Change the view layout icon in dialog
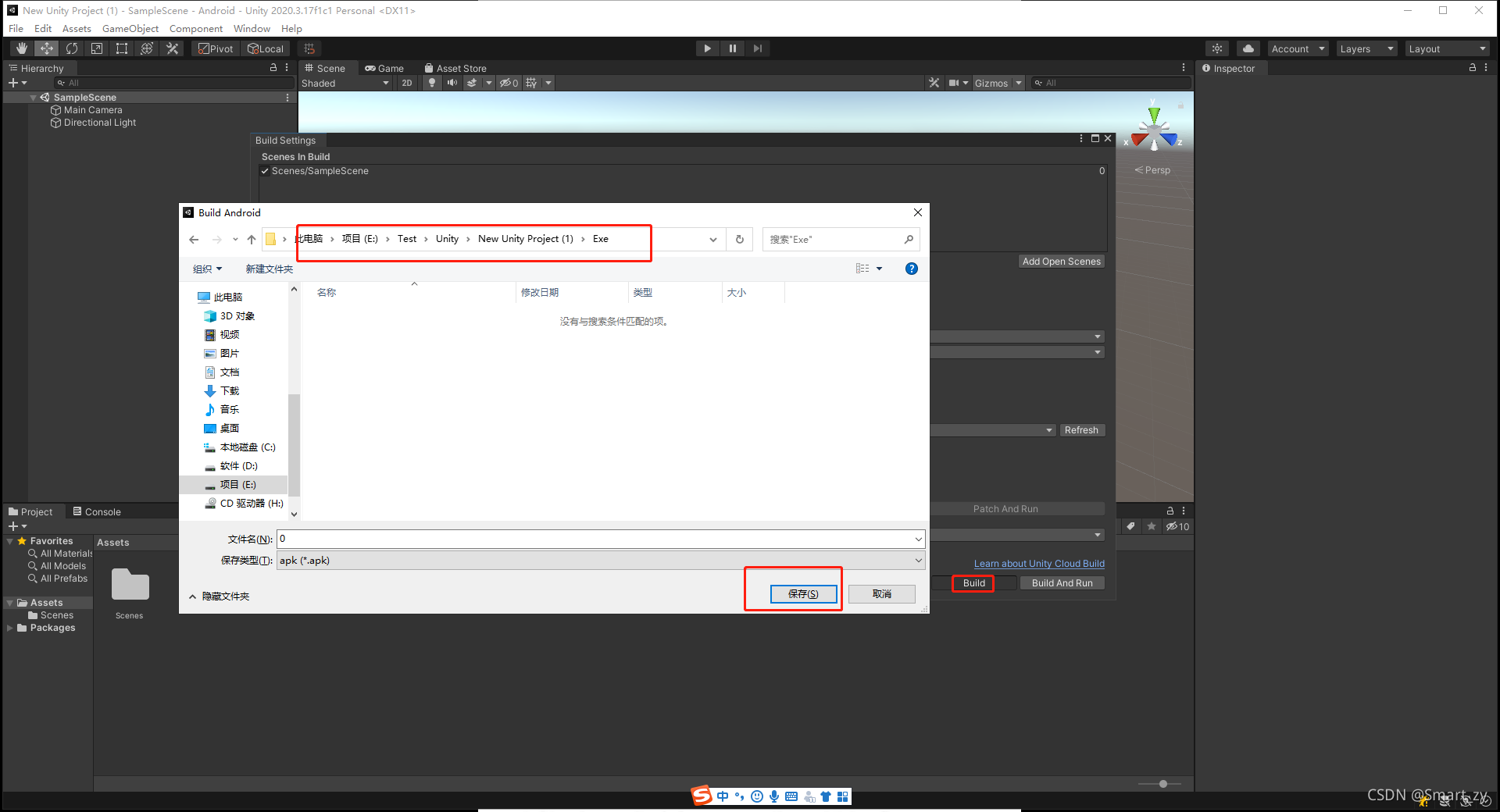 click(x=862, y=269)
